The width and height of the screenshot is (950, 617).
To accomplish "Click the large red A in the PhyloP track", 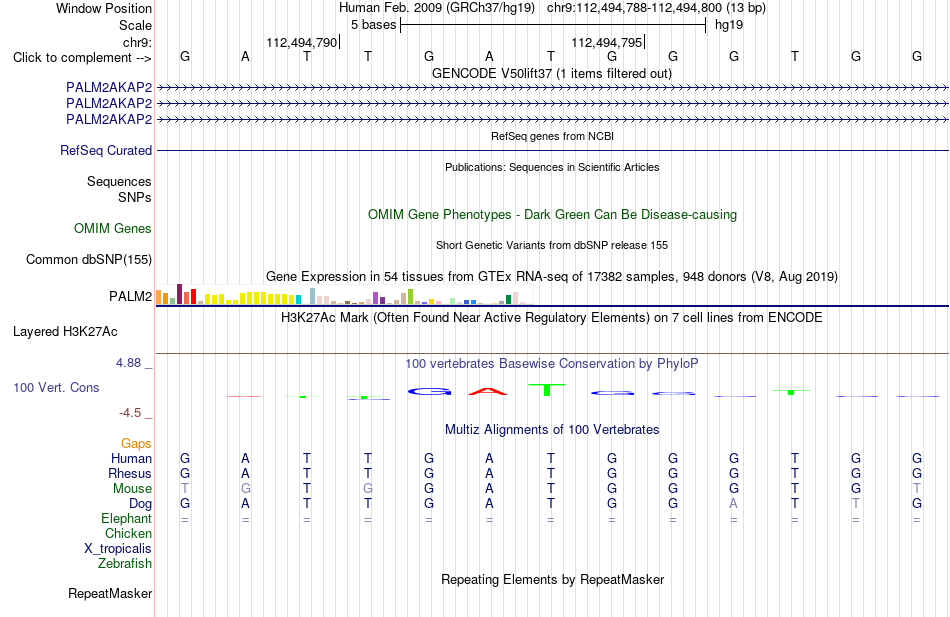I will tap(488, 392).
